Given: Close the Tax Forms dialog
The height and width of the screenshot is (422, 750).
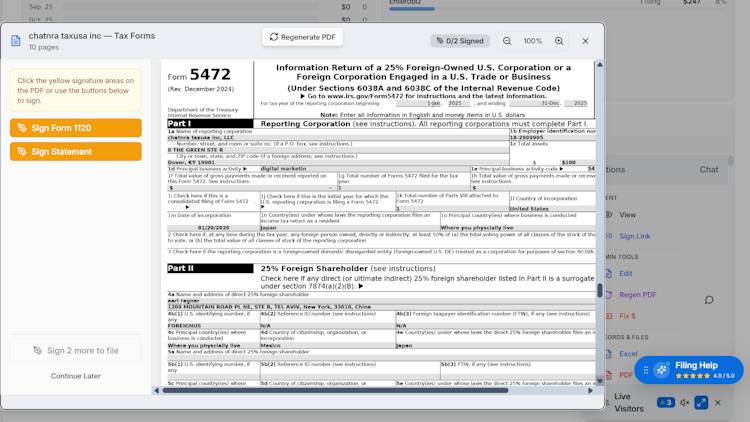Looking at the screenshot, I should point(585,41).
